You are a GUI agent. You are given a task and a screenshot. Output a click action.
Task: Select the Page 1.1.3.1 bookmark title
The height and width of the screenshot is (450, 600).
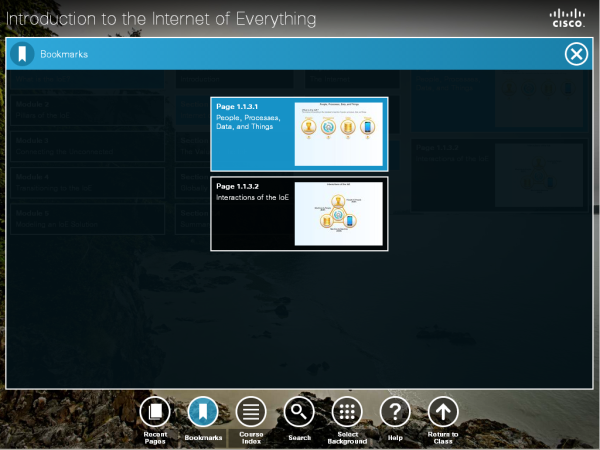click(x=238, y=106)
